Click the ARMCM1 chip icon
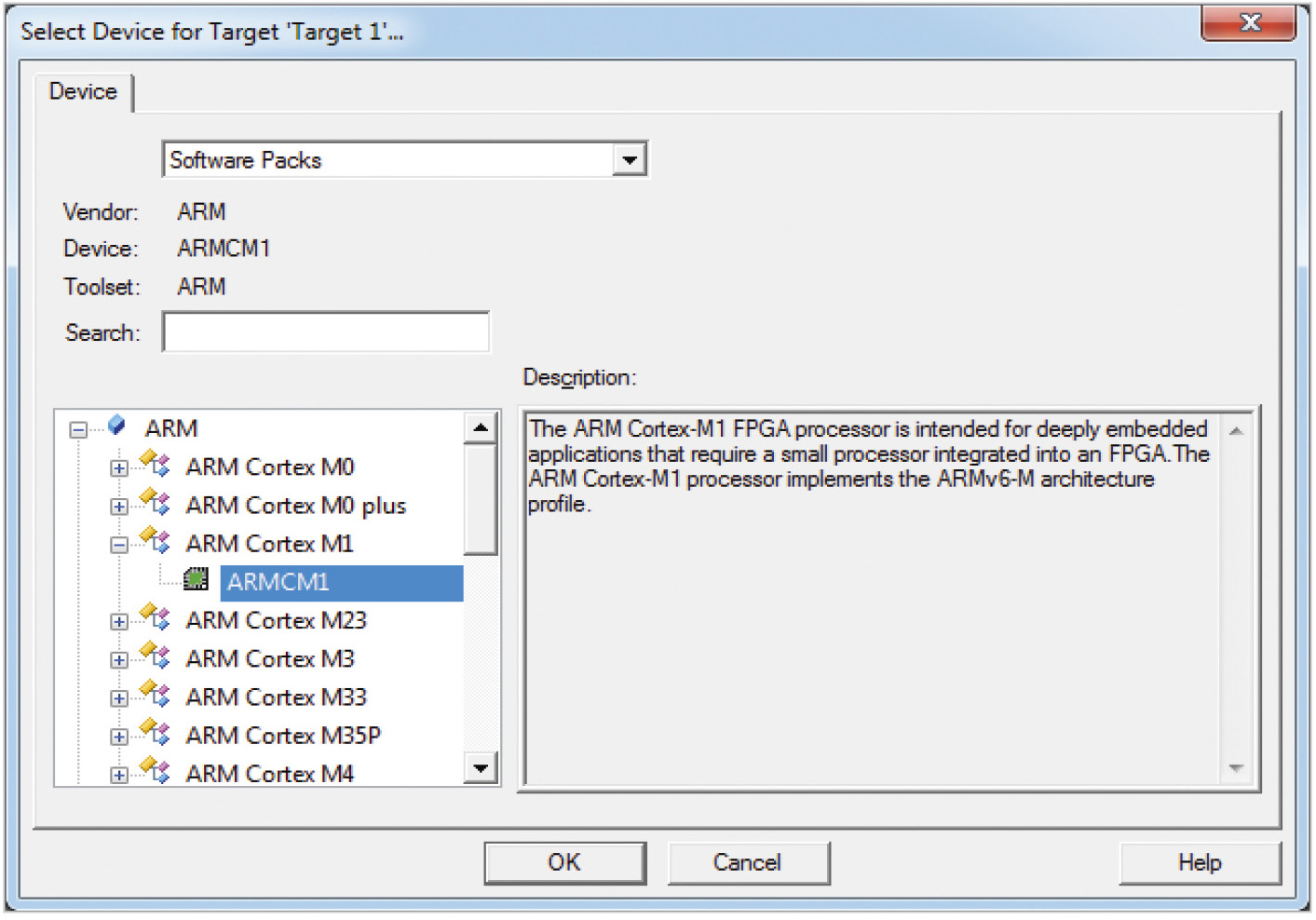The height and width of the screenshot is (920, 1316). (x=196, y=580)
